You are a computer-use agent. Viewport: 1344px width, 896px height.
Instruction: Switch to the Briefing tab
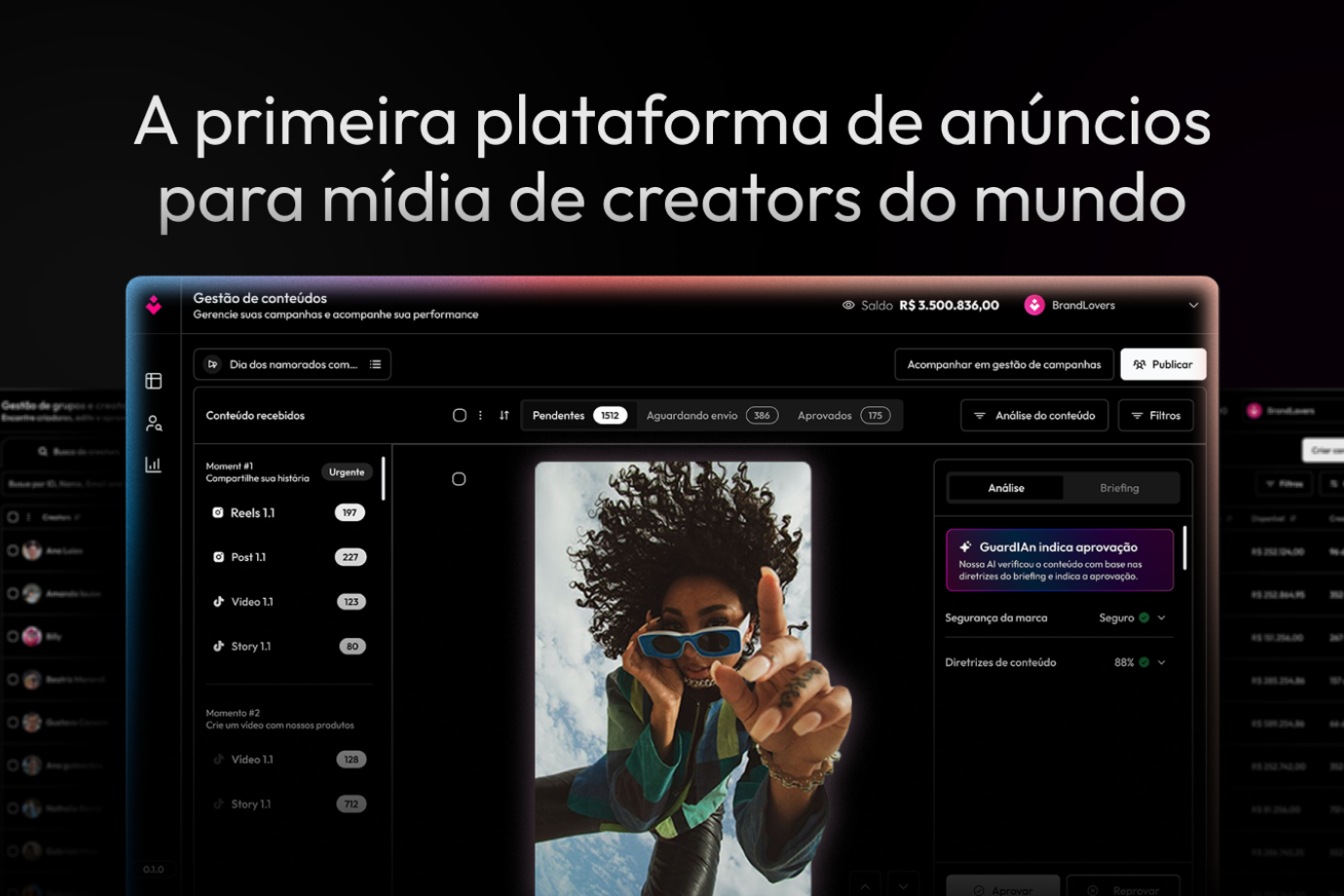click(x=1119, y=488)
